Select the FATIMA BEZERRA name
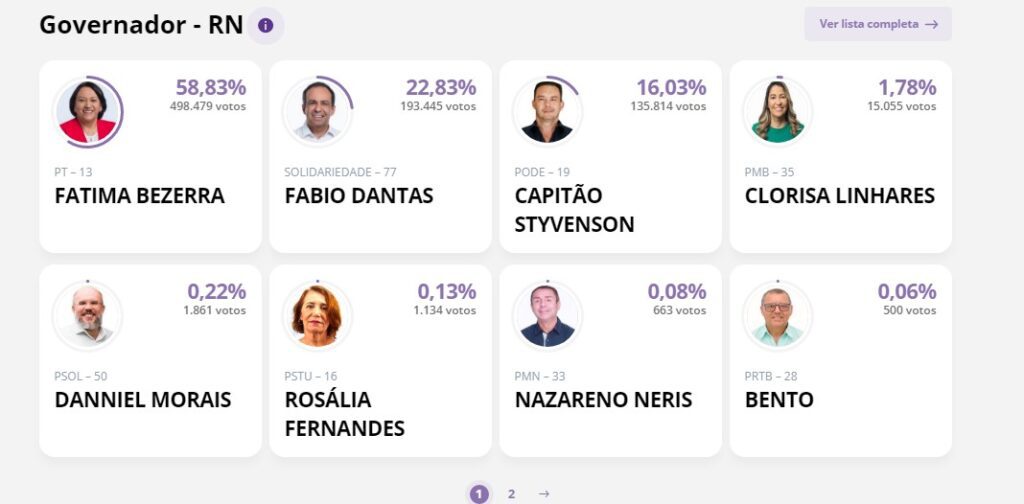The width and height of the screenshot is (1024, 504). [139, 196]
